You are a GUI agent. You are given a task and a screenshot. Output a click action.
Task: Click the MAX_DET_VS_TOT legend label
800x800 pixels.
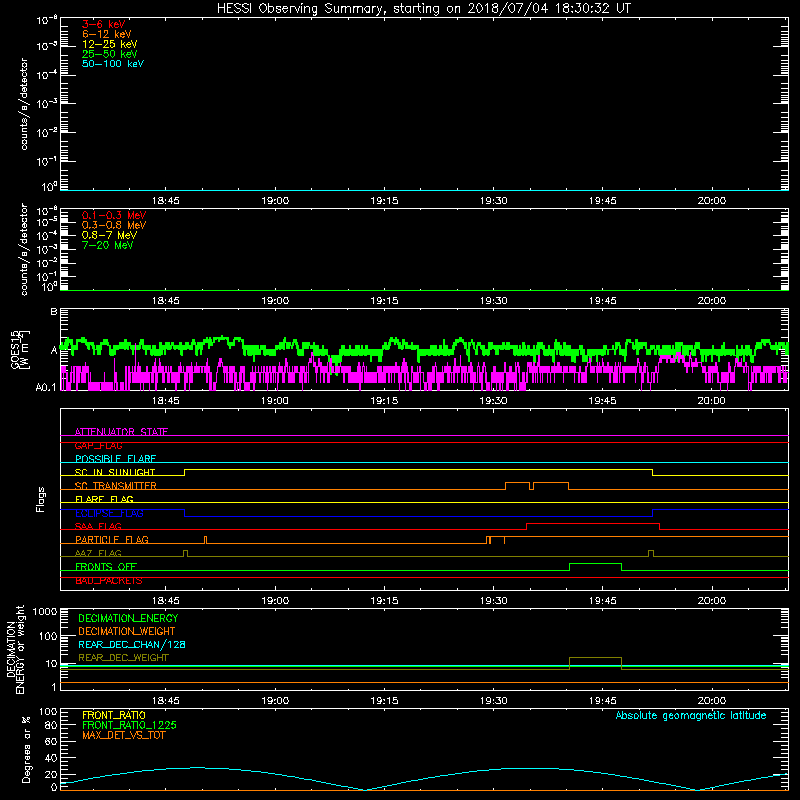123,735
